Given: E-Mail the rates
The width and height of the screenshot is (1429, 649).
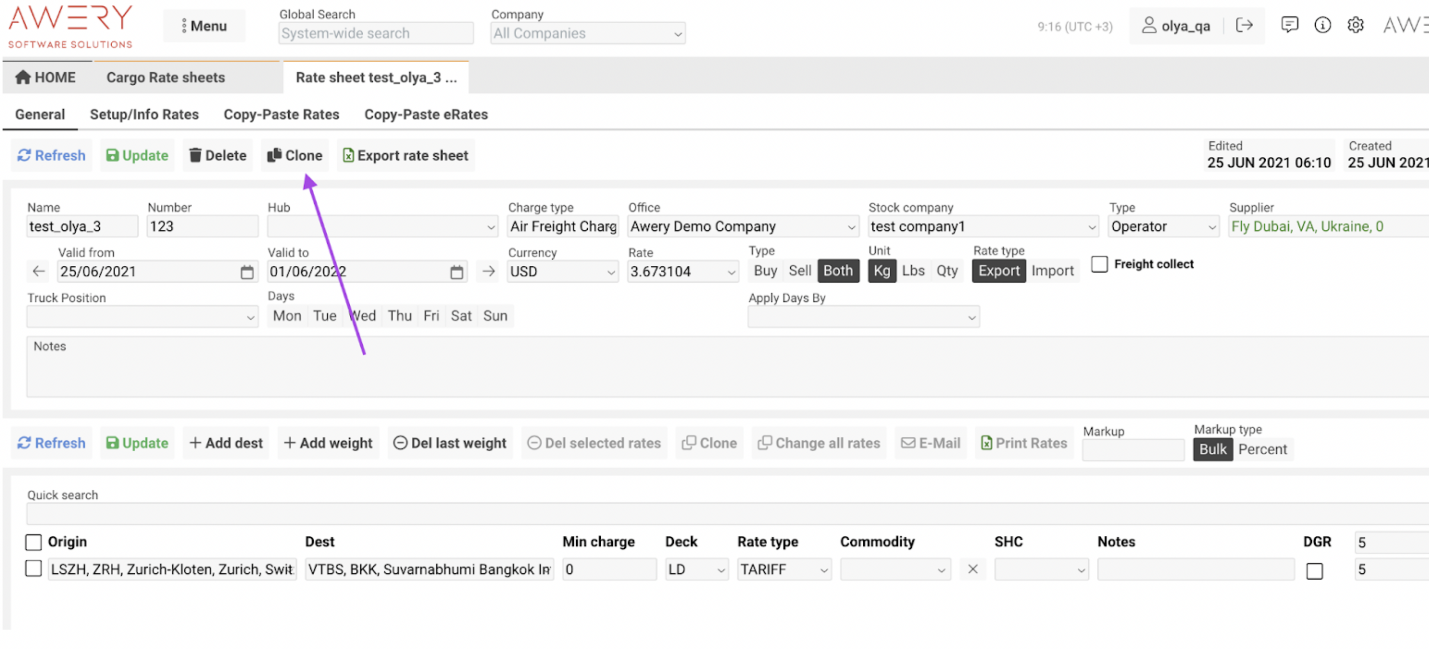Looking at the screenshot, I should [930, 442].
